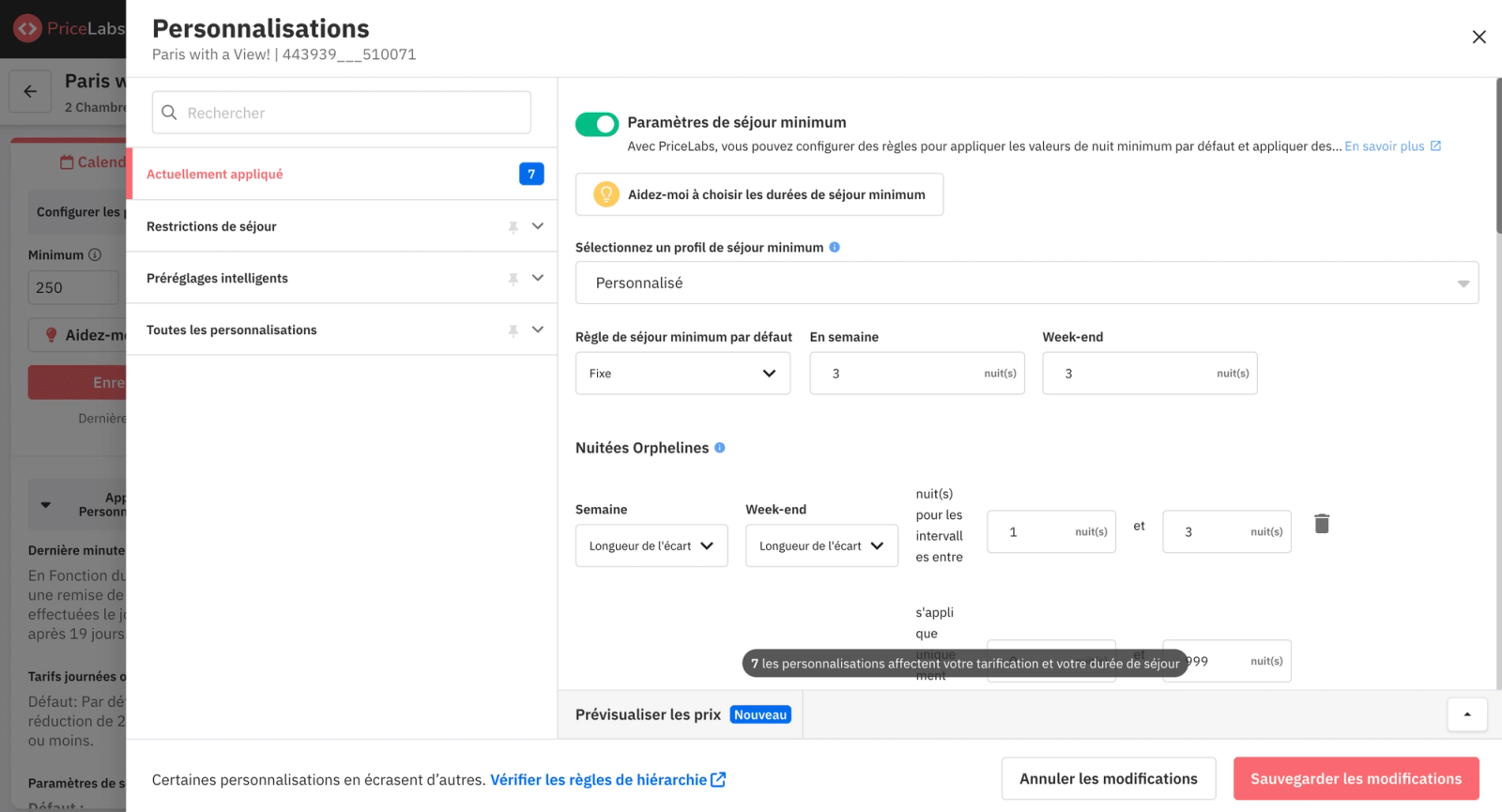
Task: Click the blue 7 count badge
Action: coord(531,174)
